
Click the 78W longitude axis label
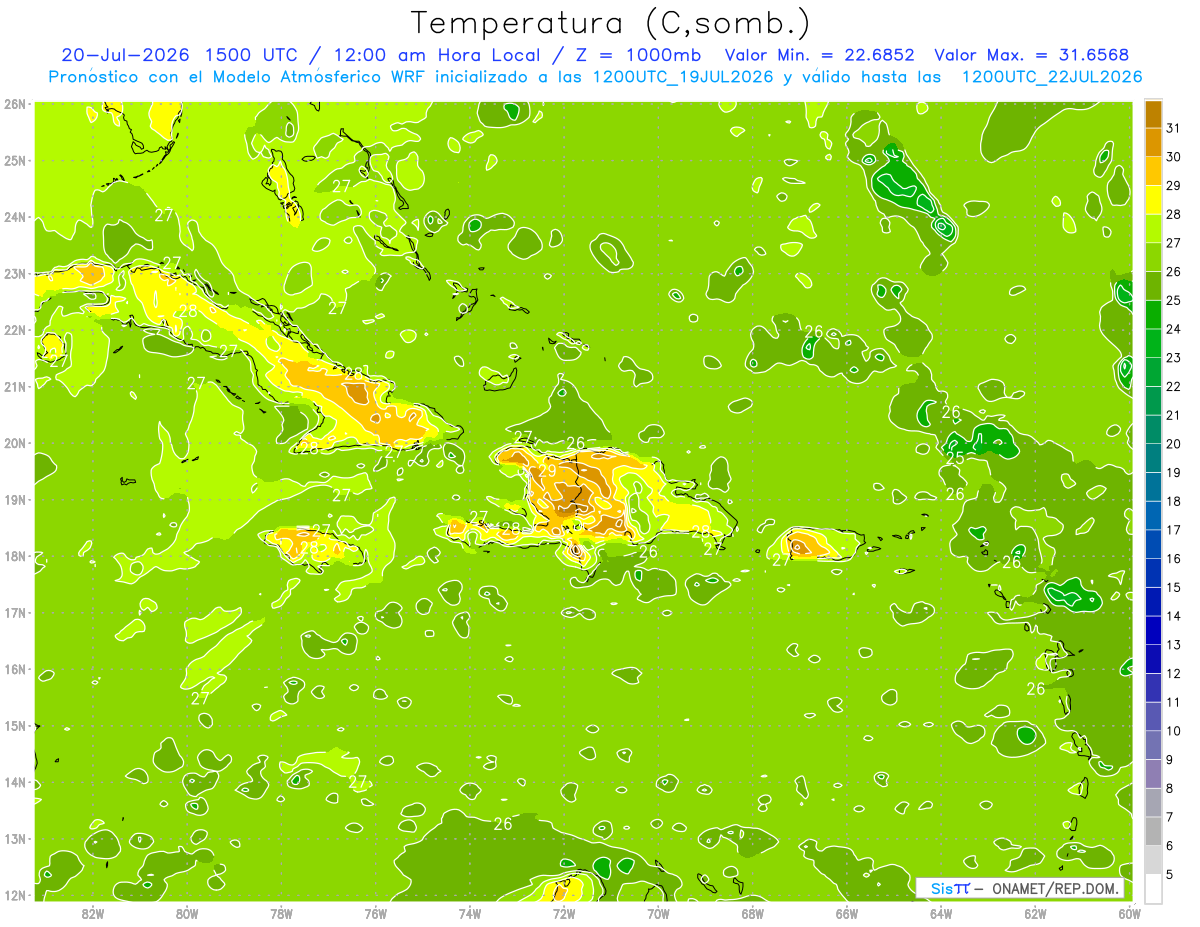click(x=281, y=912)
